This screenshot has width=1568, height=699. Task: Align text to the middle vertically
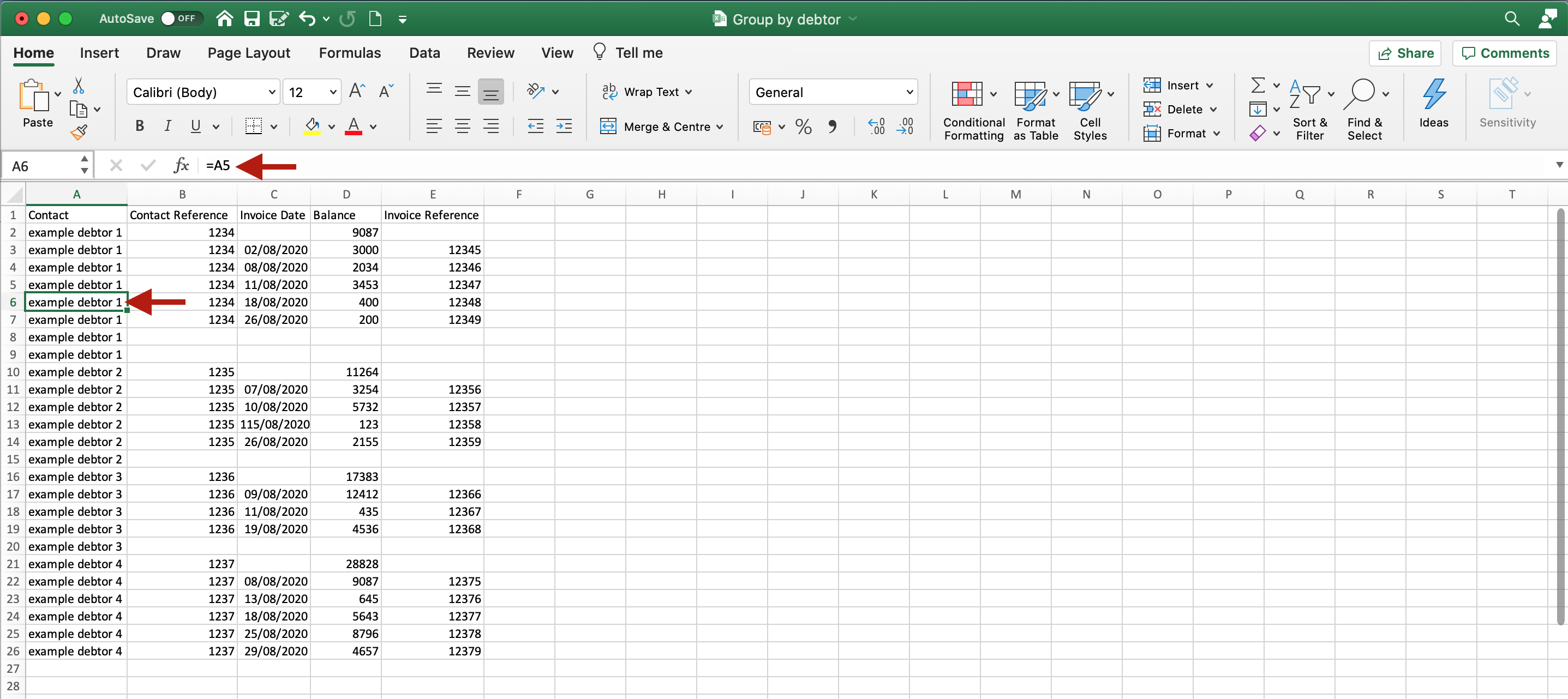(x=463, y=92)
